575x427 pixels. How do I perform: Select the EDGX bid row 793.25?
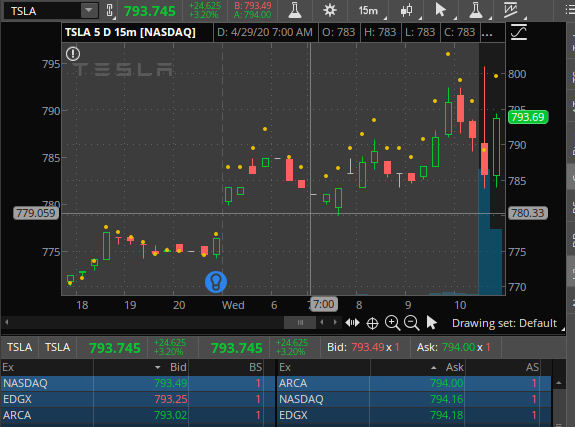pyautogui.click(x=138, y=399)
